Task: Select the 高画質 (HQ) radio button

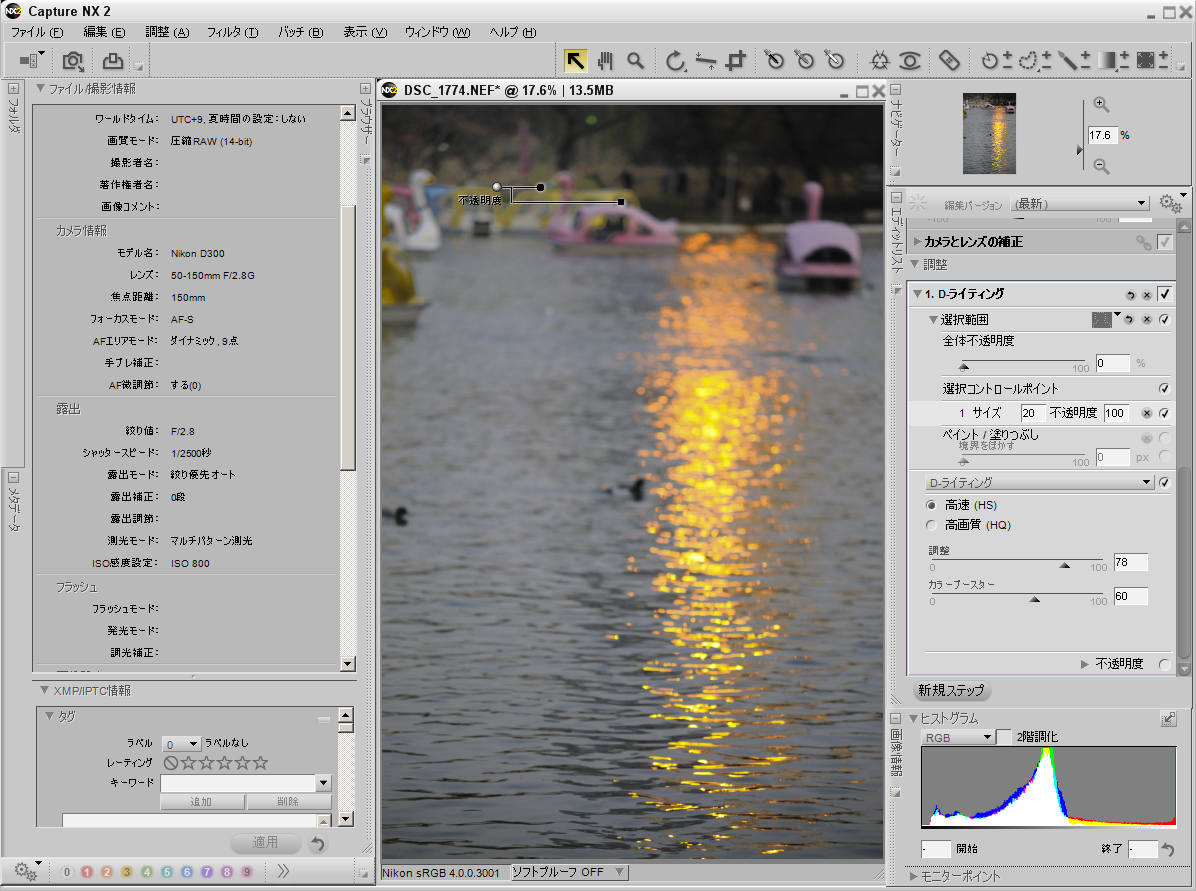Action: 931,524
